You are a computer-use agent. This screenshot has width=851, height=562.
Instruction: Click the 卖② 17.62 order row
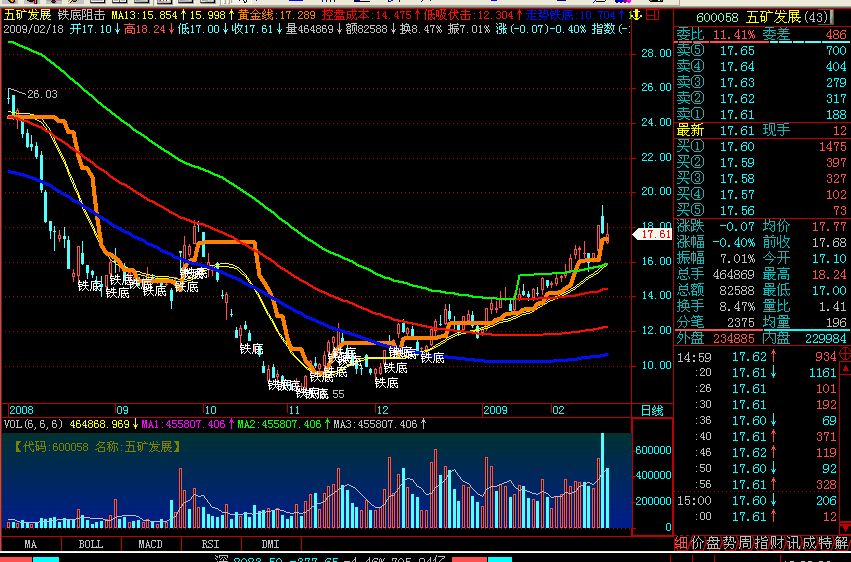coord(761,99)
